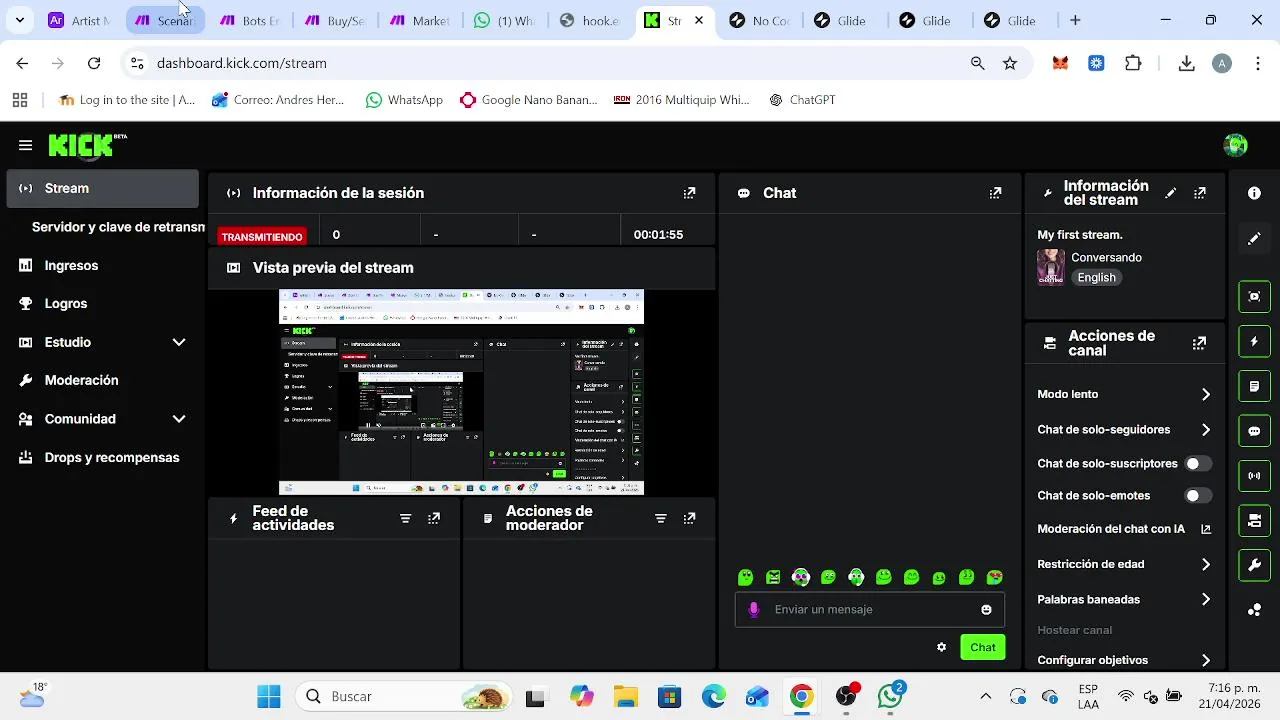Click the purple microphone icon in chat
This screenshot has width=1280, height=720.
coord(754,609)
